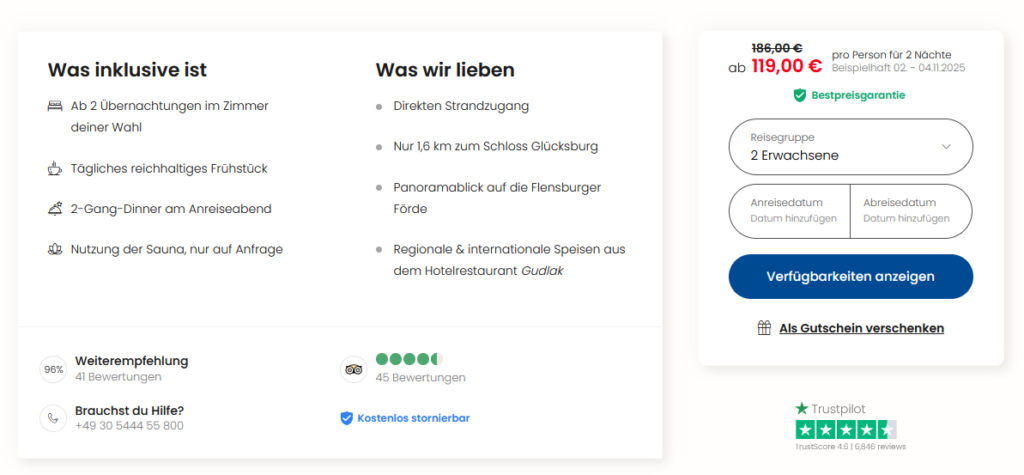This screenshot has width=1024, height=475.
Task: Click the coffee cup breakfast icon
Action: coord(55,169)
